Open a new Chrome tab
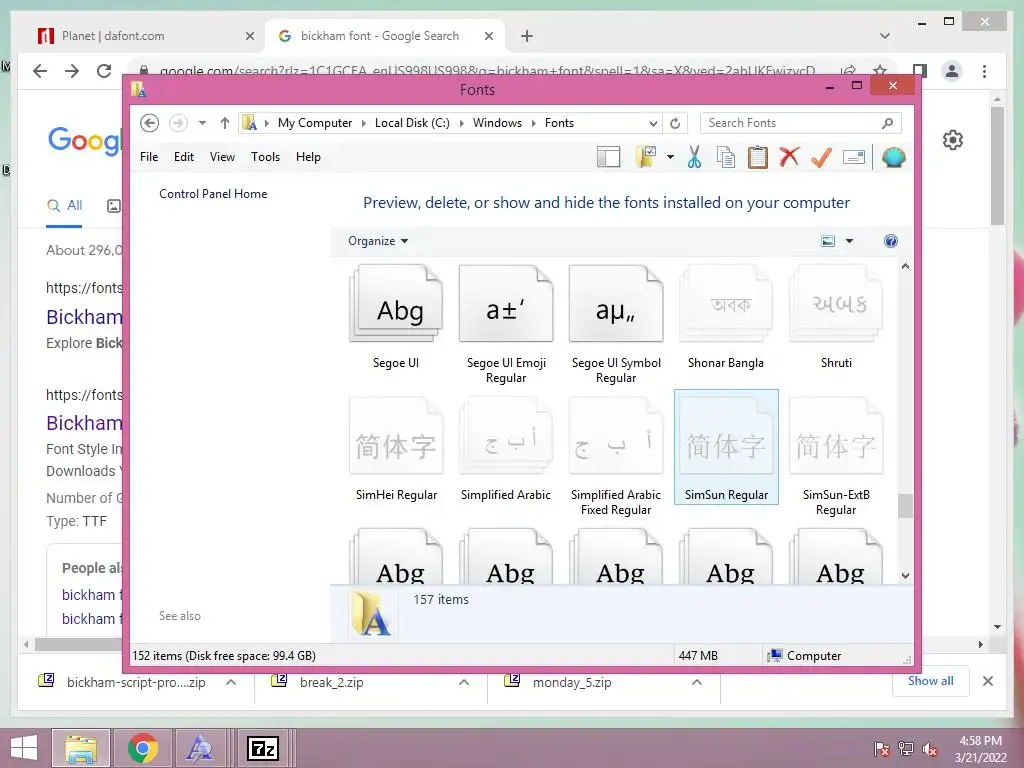 pos(526,36)
